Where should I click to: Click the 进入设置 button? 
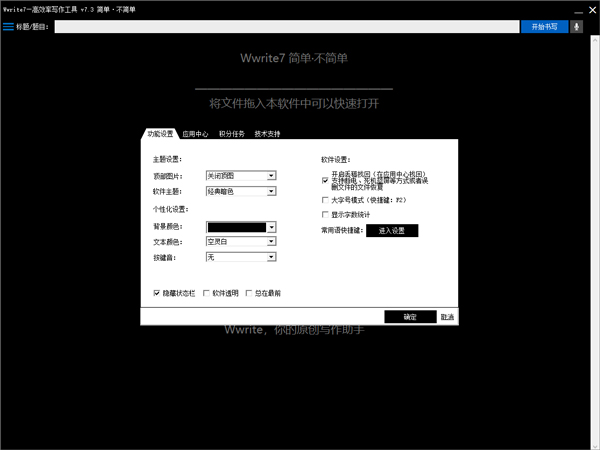392,231
